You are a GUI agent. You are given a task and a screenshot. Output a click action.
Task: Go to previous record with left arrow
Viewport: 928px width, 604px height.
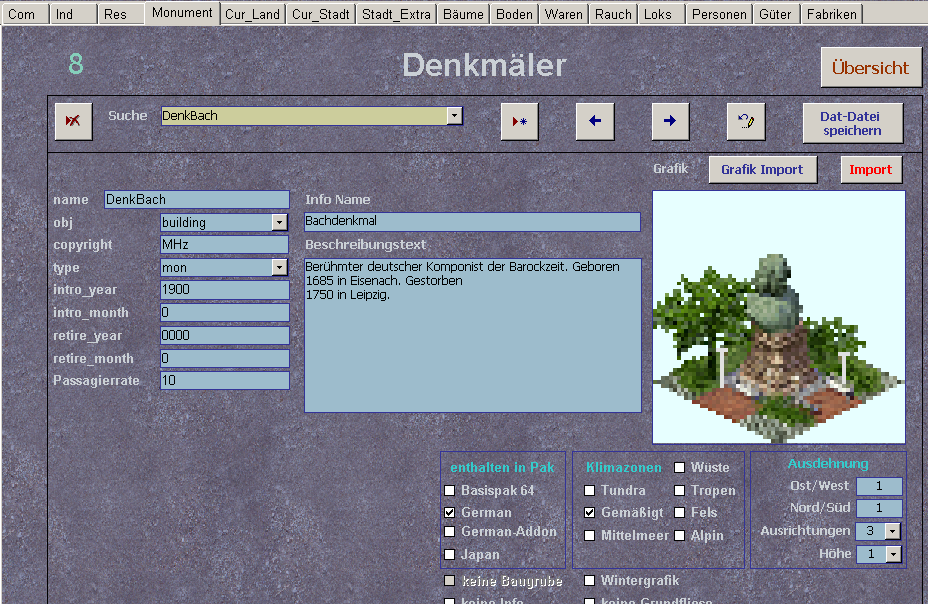tap(595, 121)
